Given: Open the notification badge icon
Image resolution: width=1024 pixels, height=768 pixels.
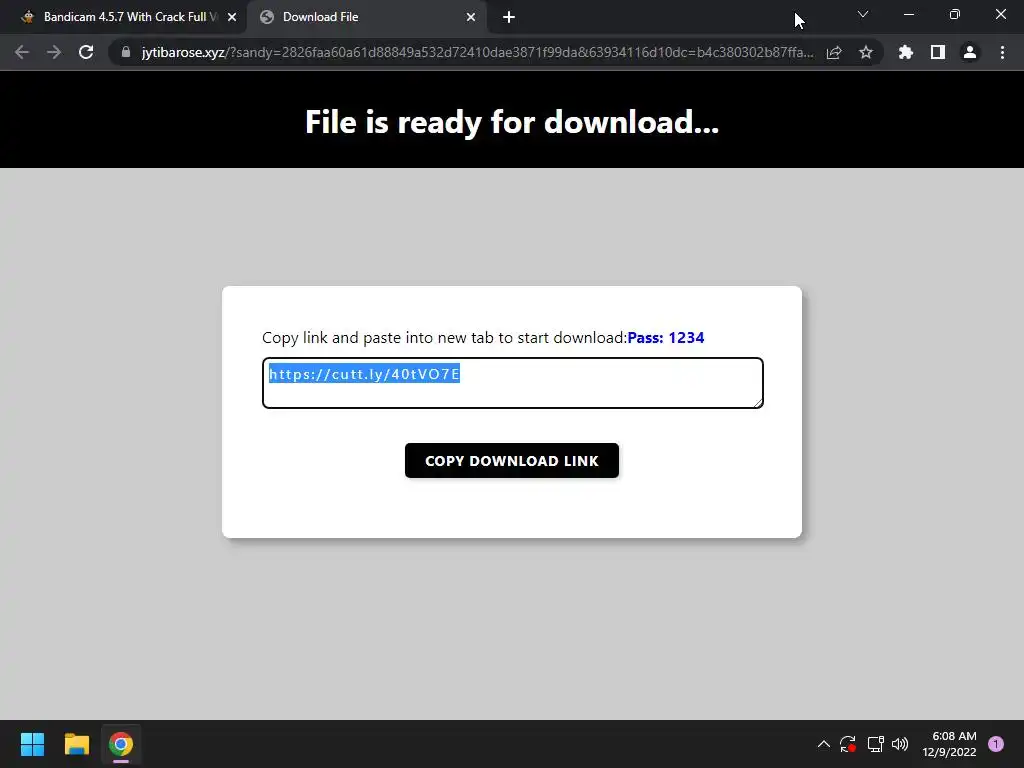Looking at the screenshot, I should (x=996, y=744).
